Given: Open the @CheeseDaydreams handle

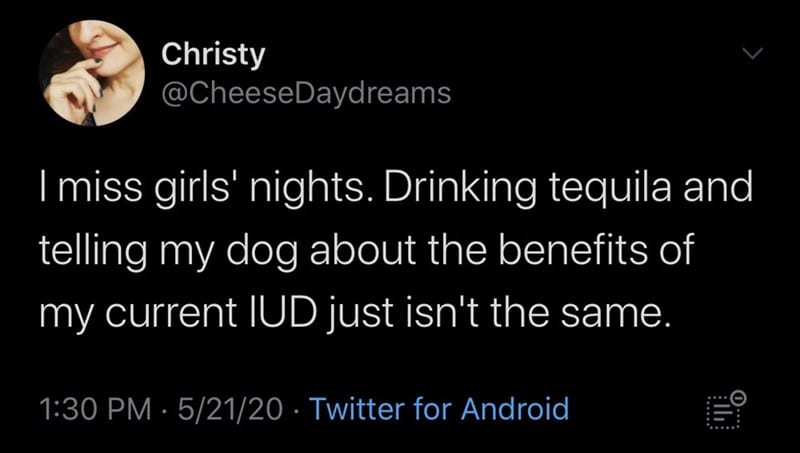Looking at the screenshot, I should 306,93.
